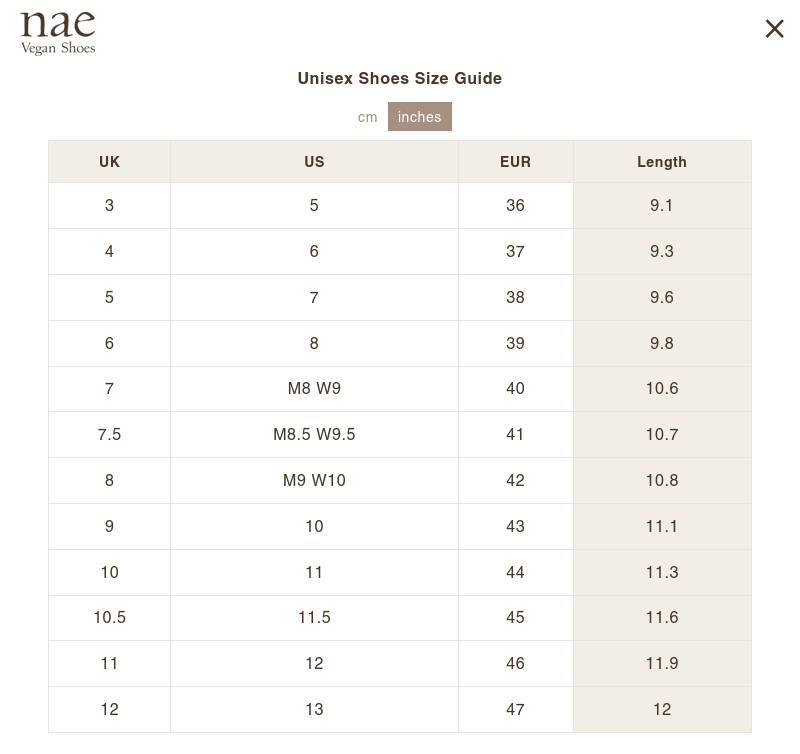Switch units to cm

coord(368,117)
